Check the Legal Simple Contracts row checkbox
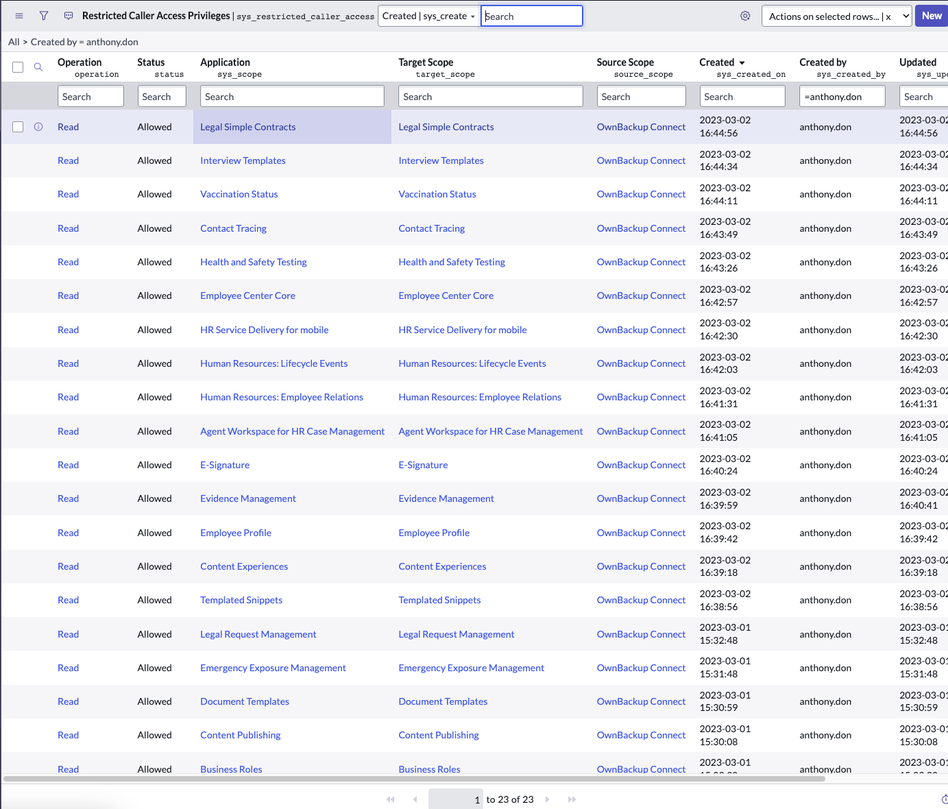Viewport: 948px width, 809px height. (x=17, y=126)
